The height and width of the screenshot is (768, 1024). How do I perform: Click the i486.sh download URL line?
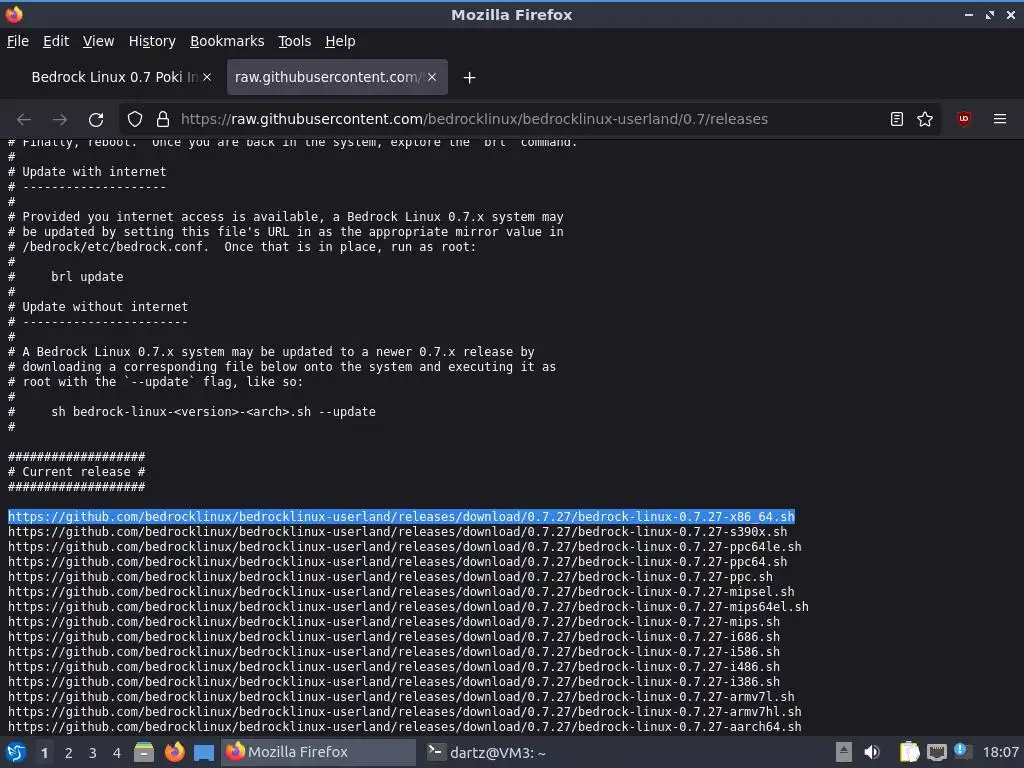(394, 667)
